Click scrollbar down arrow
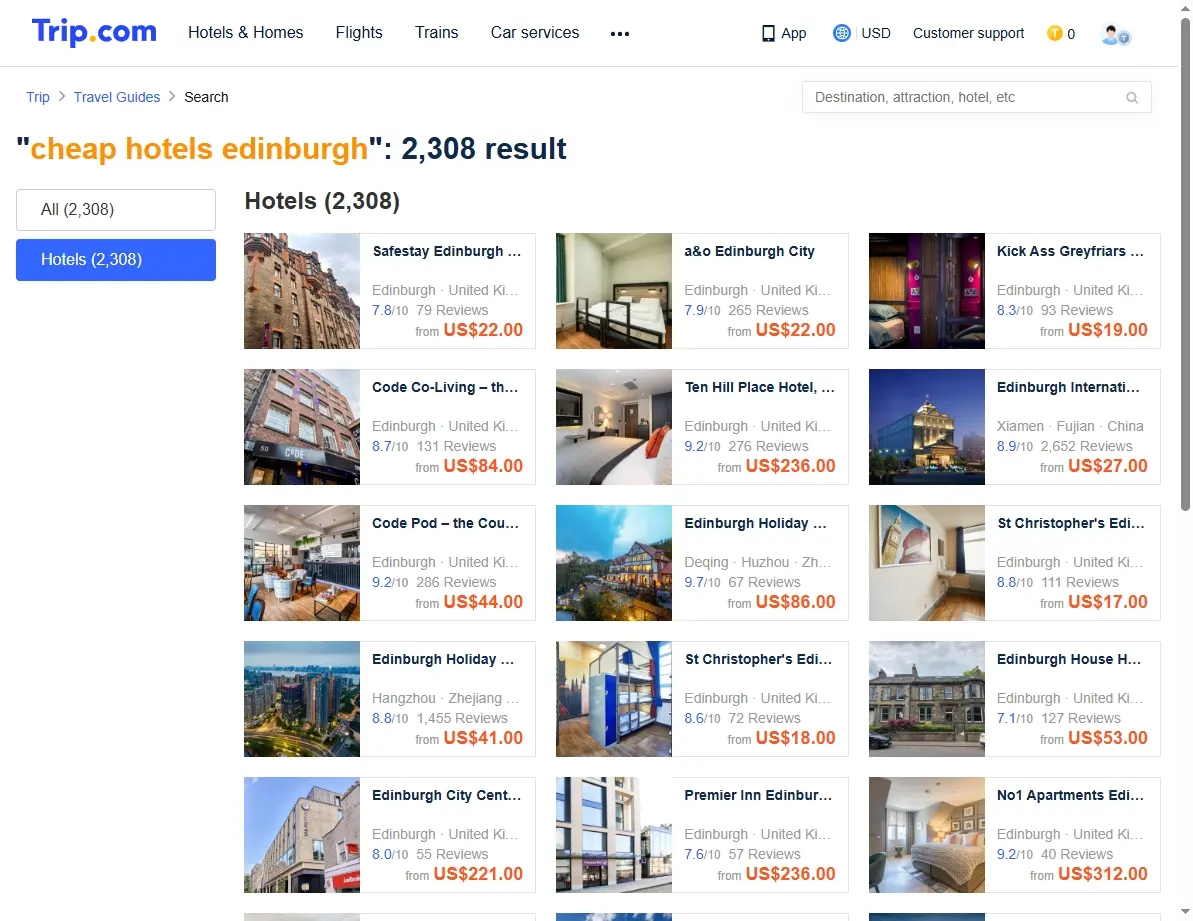Screen dimensions: 1193x921 pyautogui.click(x=1185, y=912)
